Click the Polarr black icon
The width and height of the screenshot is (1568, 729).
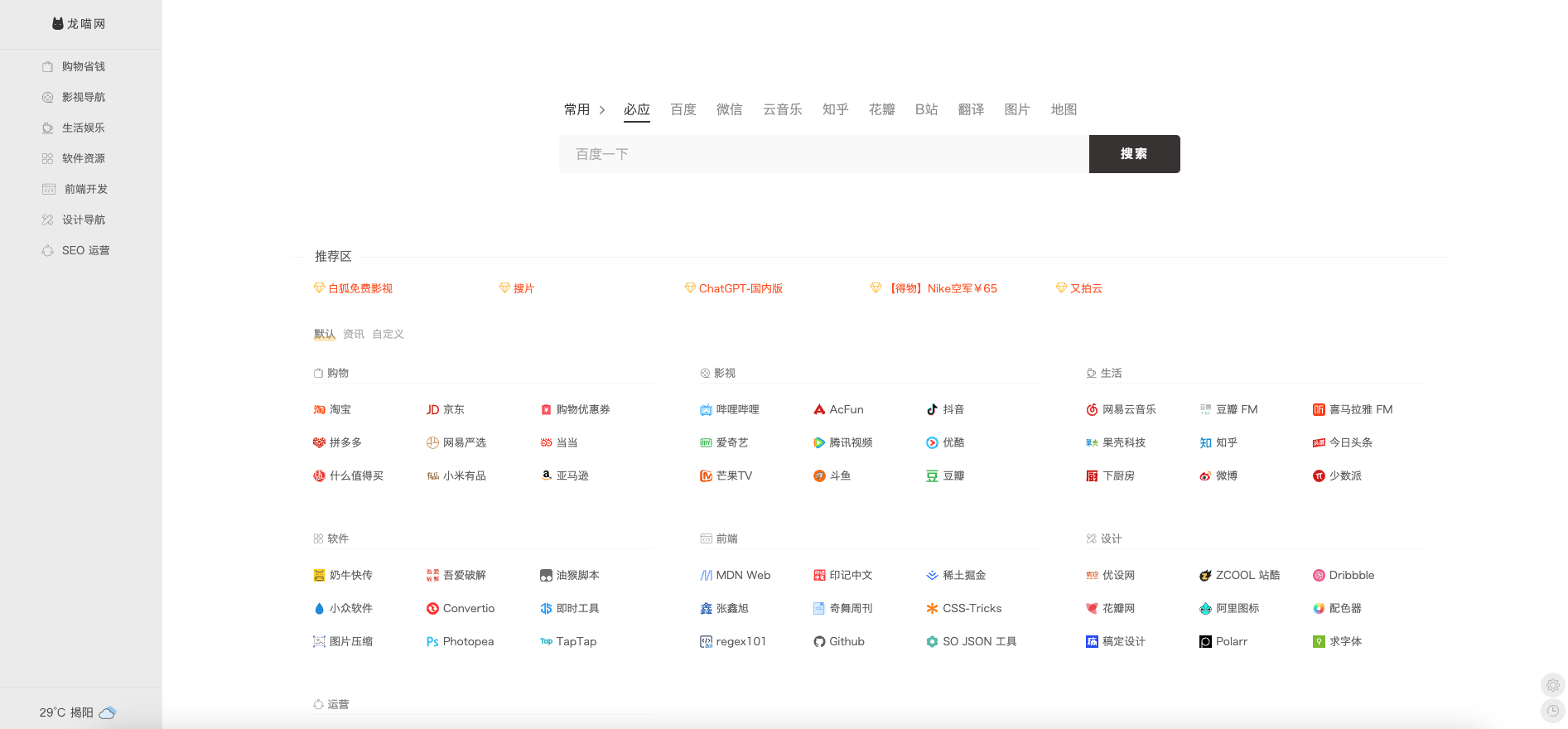click(x=1205, y=641)
